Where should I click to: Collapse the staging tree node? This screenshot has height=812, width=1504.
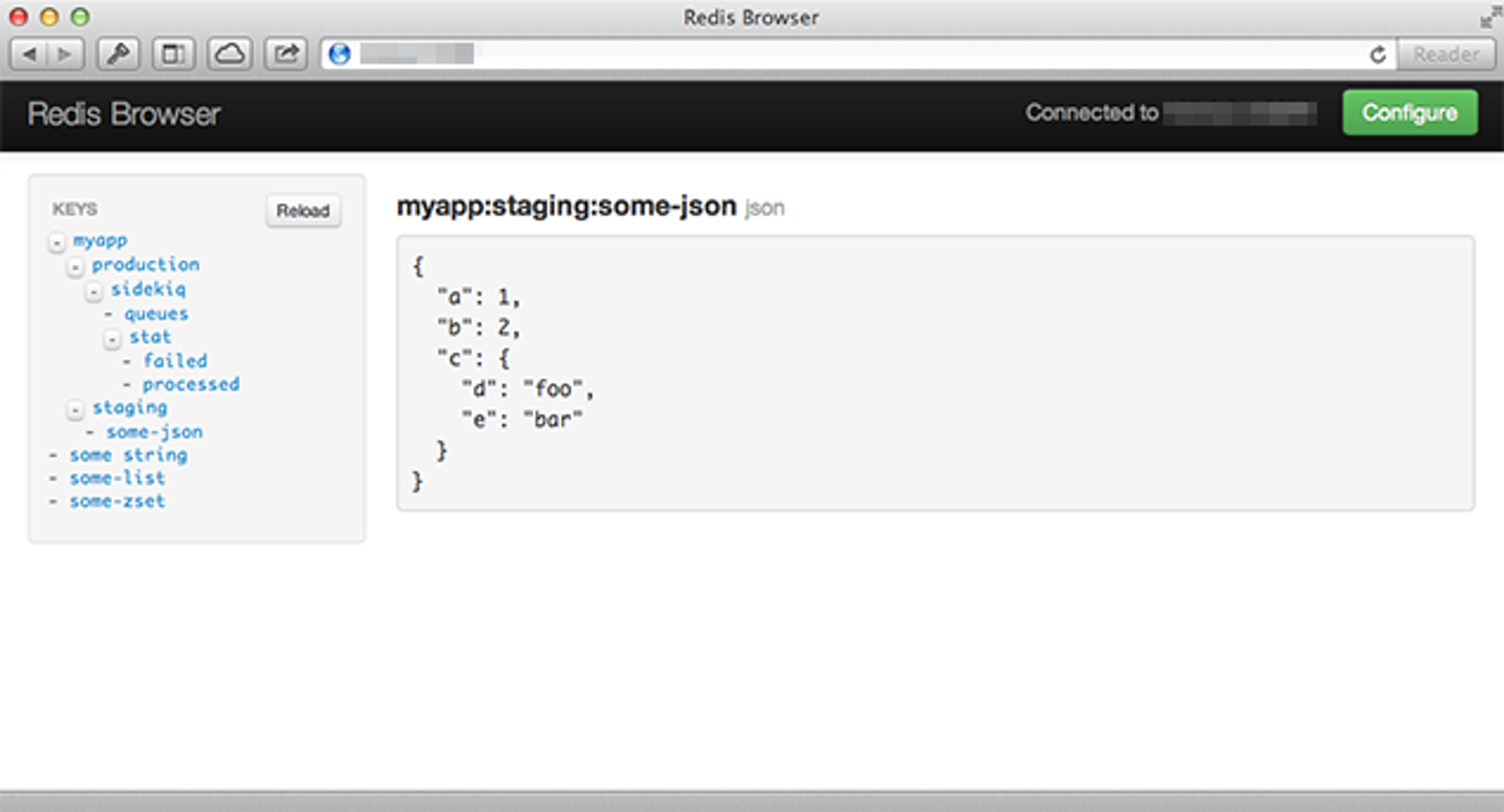point(75,410)
